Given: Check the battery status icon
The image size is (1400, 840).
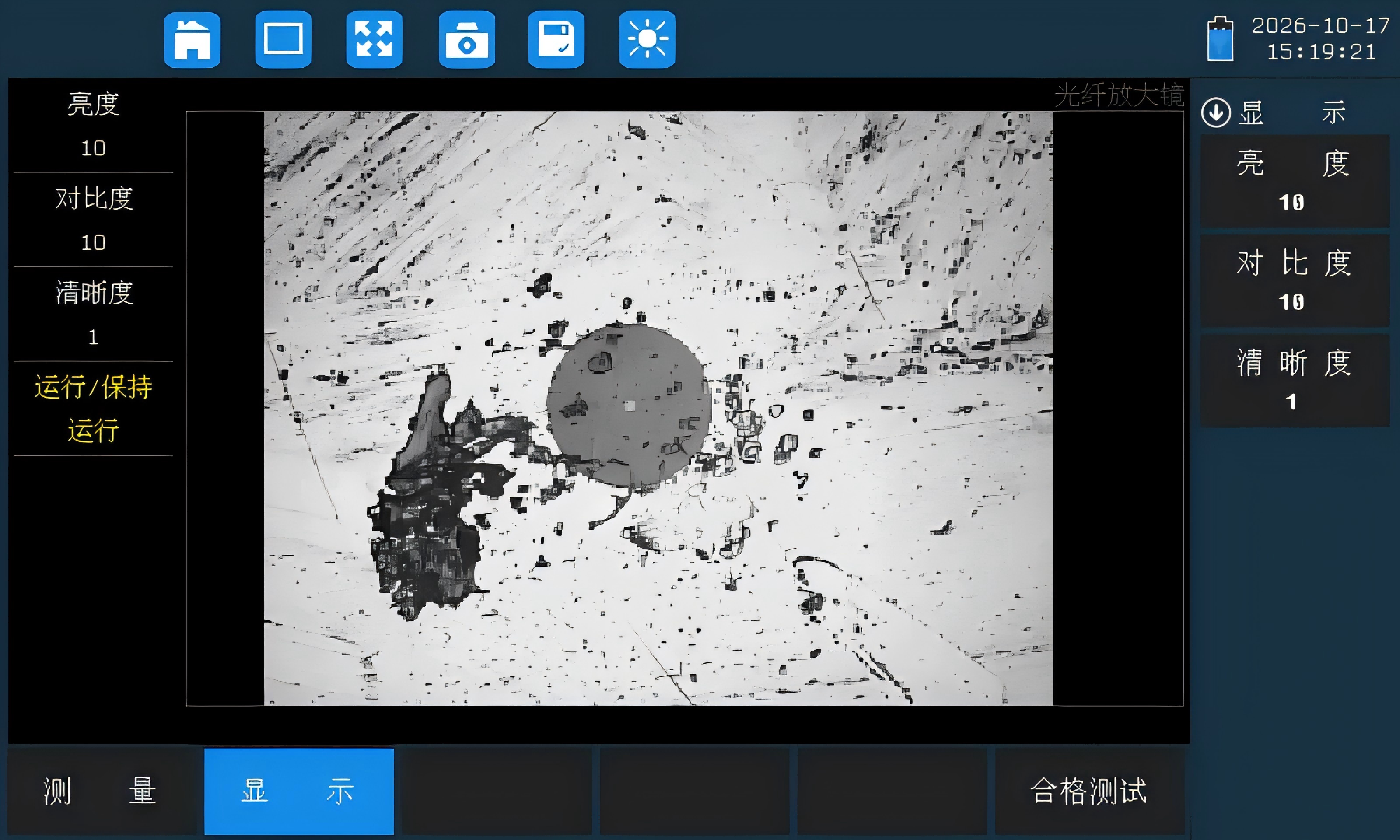Looking at the screenshot, I should pyautogui.click(x=1220, y=38).
